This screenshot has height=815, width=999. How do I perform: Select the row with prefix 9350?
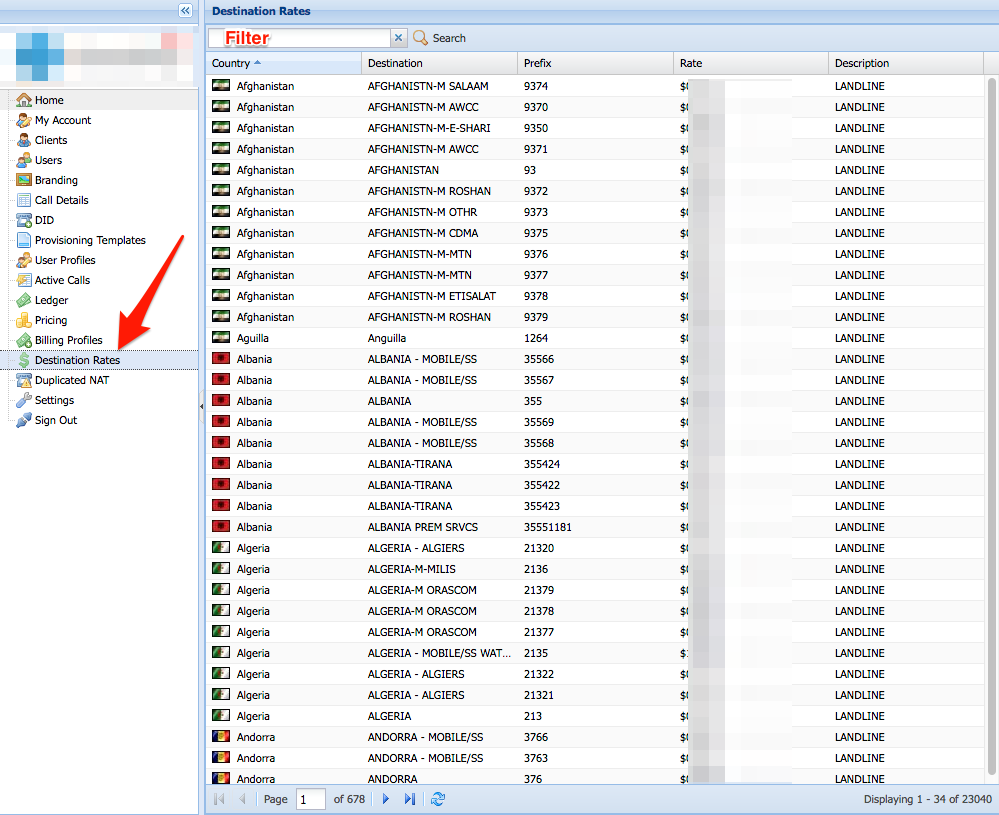click(595, 128)
